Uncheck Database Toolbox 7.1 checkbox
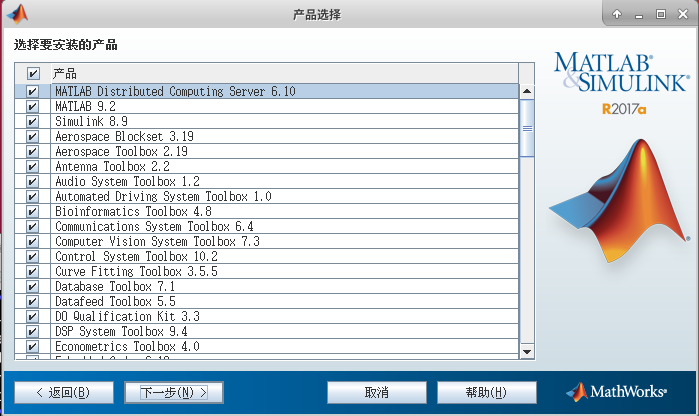The image size is (699, 416). (x=32, y=286)
